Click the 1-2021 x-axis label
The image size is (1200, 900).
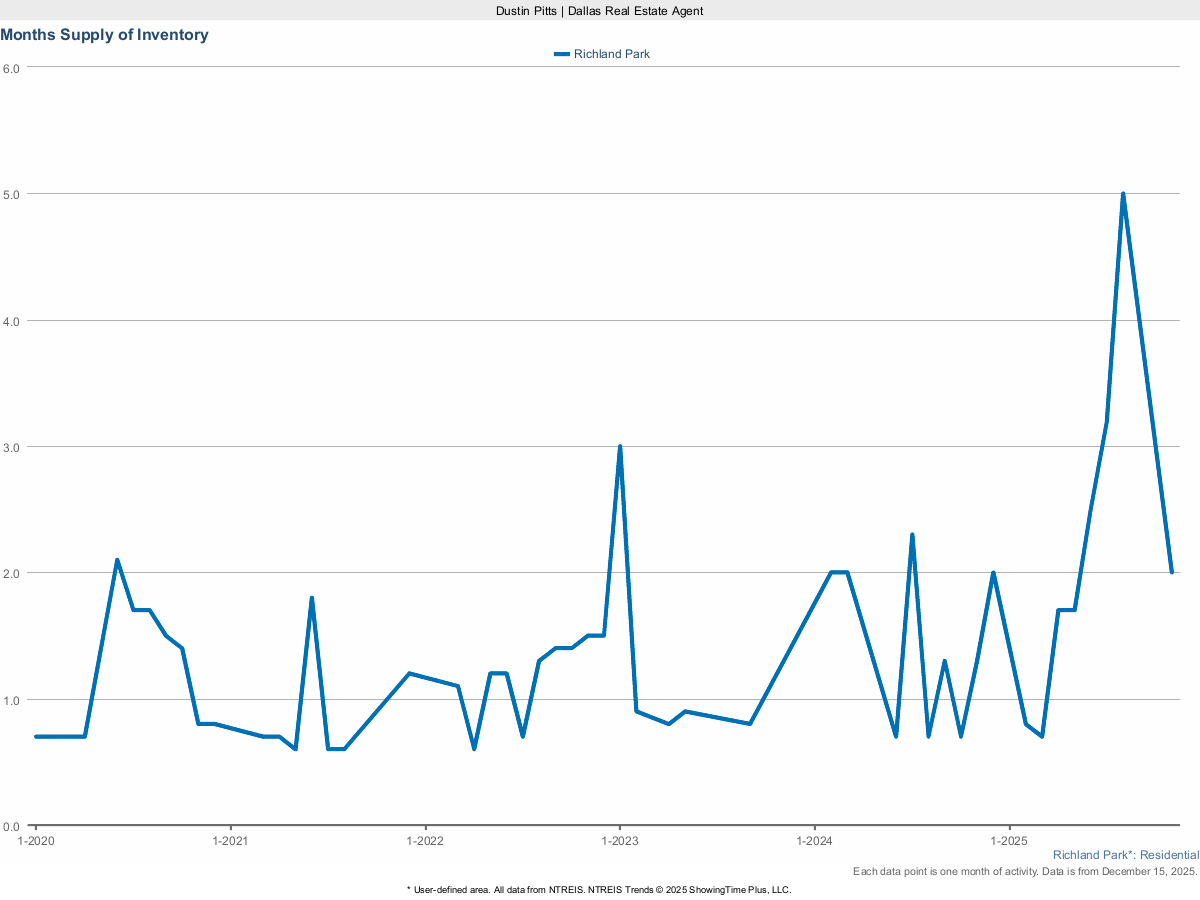(x=230, y=841)
